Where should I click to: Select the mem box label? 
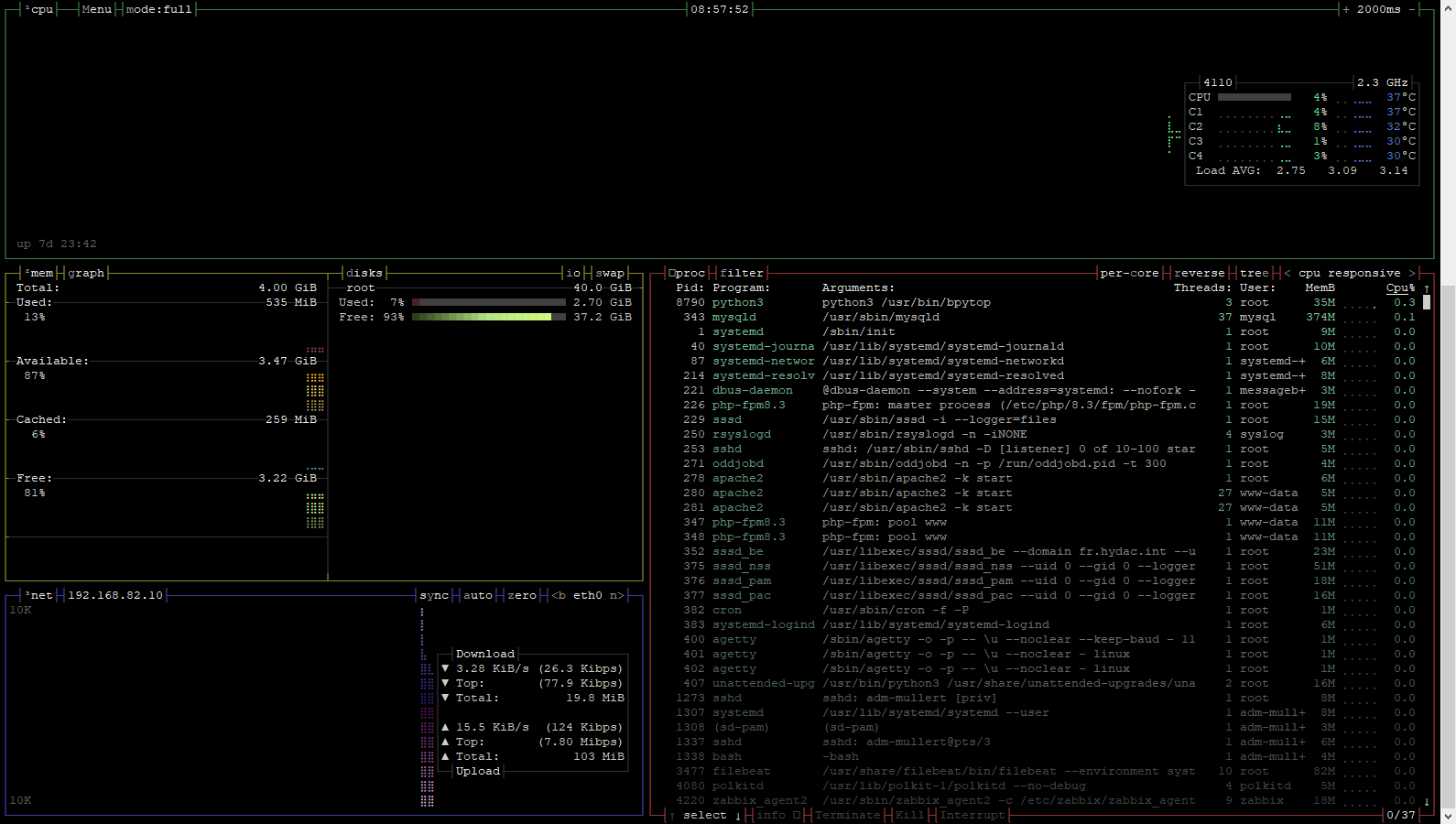(x=40, y=273)
